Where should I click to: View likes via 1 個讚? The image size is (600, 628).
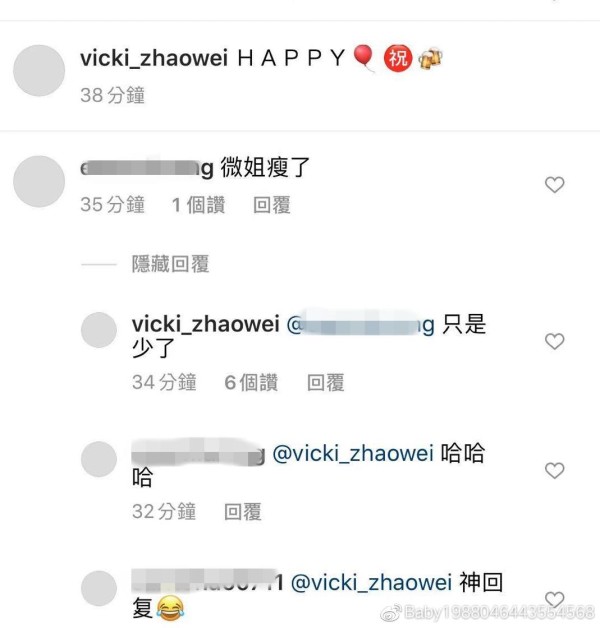199,205
